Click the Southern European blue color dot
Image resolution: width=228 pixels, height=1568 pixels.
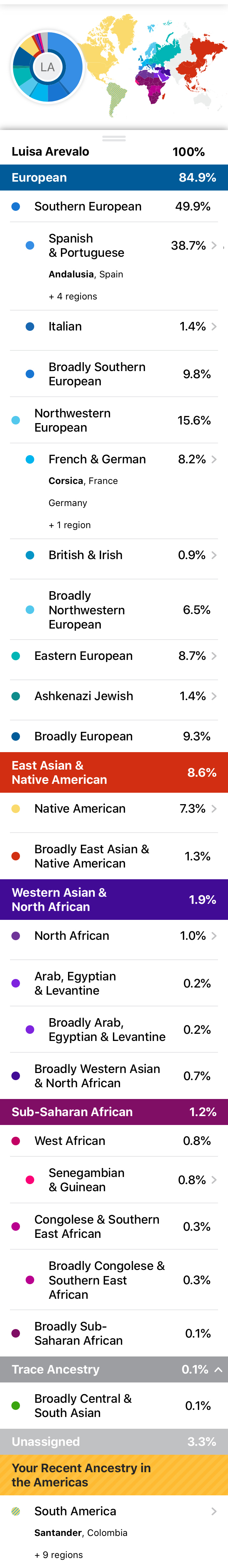tap(16, 207)
